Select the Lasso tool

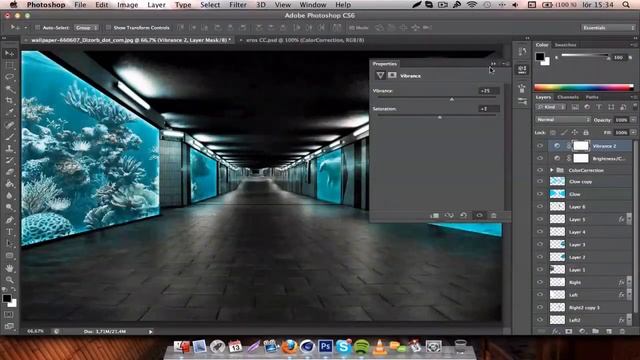click(x=9, y=77)
